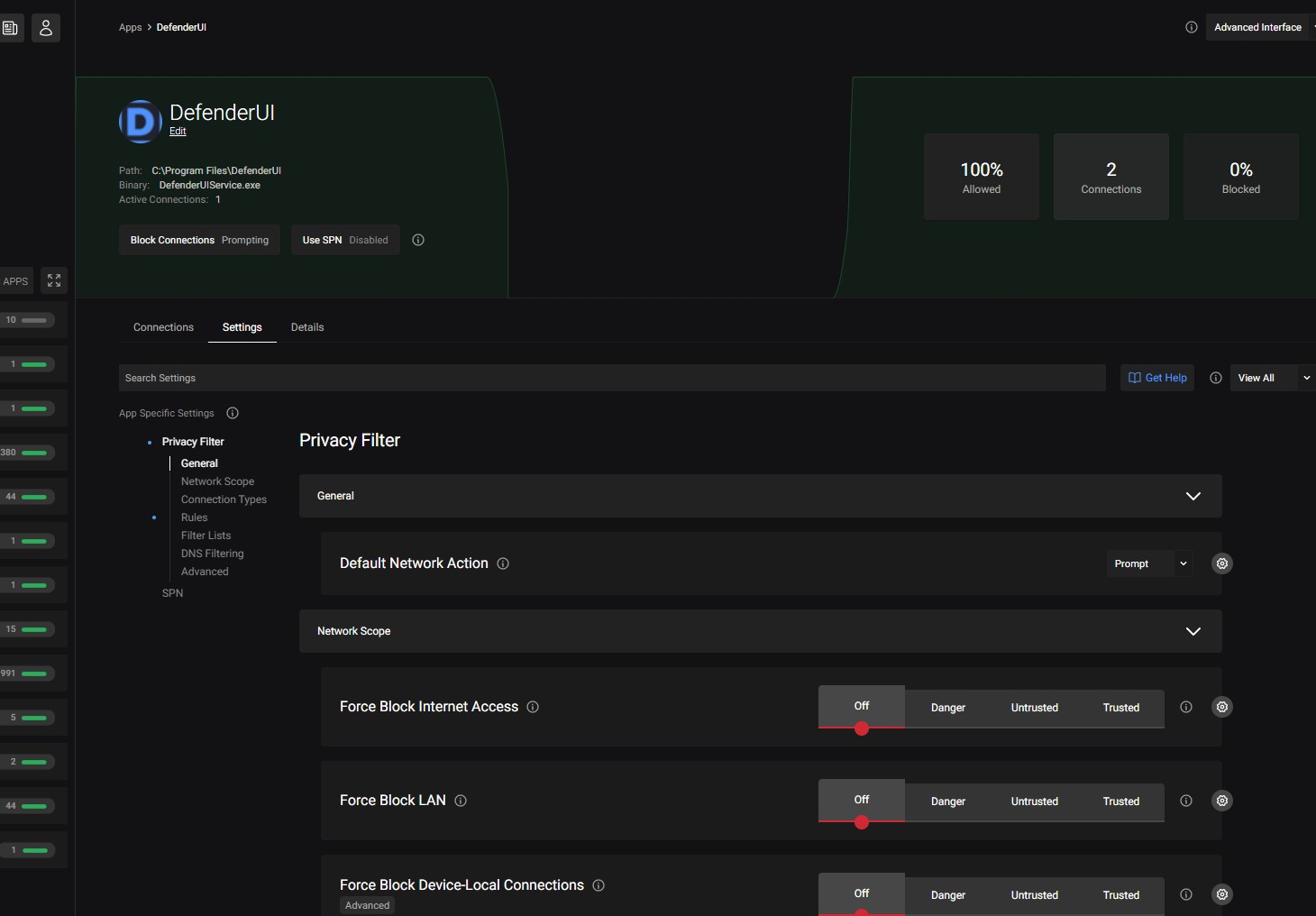Jump to Filter Lists in settings tree
This screenshot has width=1316, height=916.
click(x=206, y=536)
